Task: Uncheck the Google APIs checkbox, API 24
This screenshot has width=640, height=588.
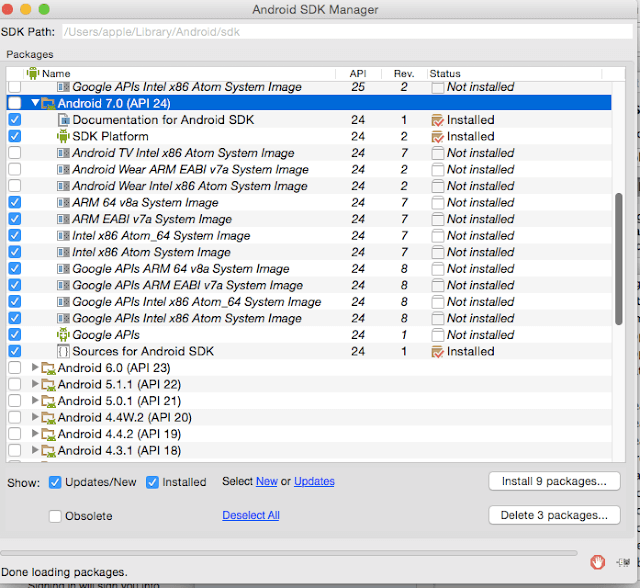Action: [x=15, y=335]
